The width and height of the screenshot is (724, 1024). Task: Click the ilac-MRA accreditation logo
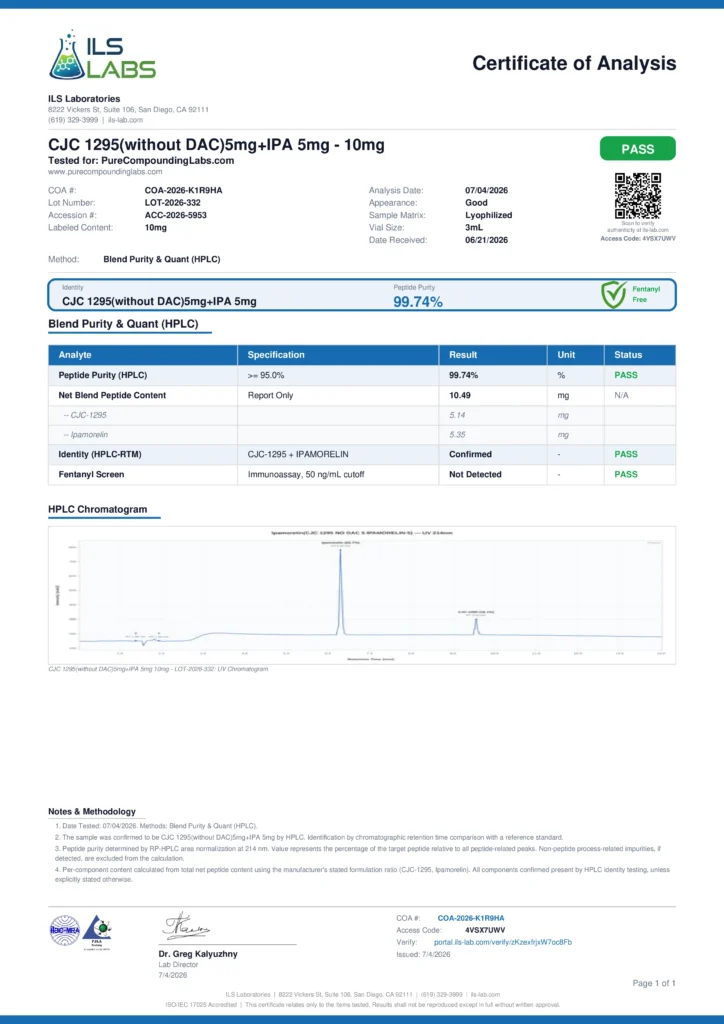coord(65,930)
